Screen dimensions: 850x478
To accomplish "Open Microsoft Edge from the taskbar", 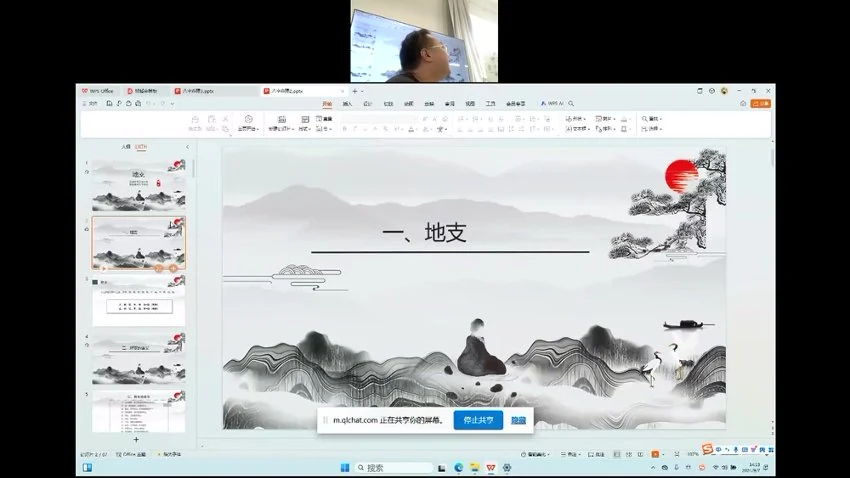I will click(x=459, y=468).
